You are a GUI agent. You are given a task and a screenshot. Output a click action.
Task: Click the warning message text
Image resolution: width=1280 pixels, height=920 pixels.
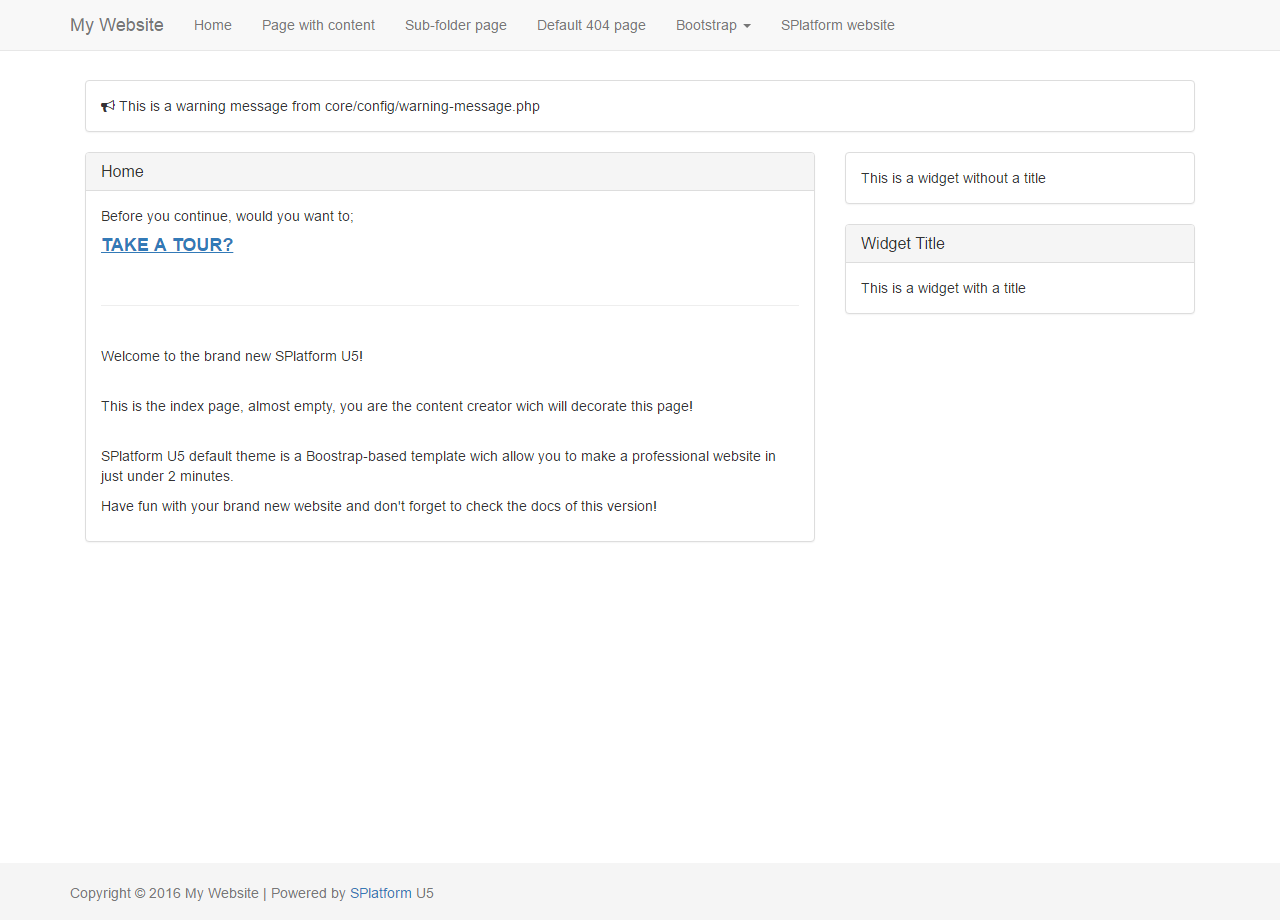[x=330, y=106]
